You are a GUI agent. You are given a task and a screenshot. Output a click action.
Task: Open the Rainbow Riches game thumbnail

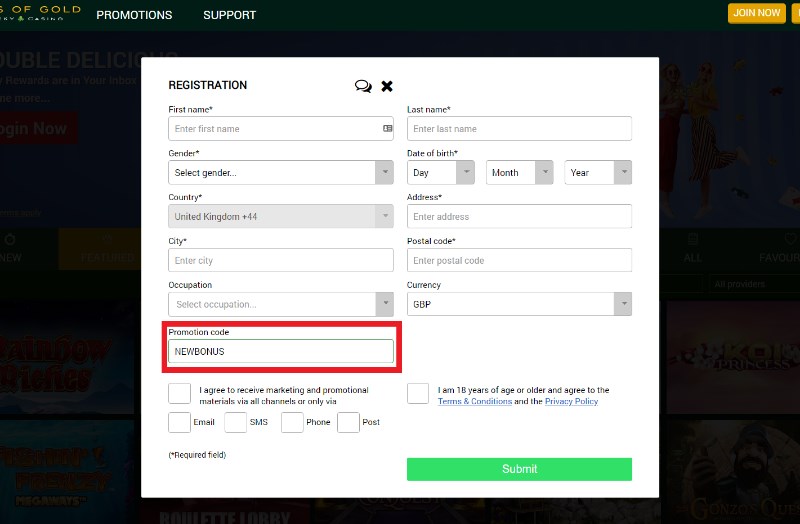67,358
